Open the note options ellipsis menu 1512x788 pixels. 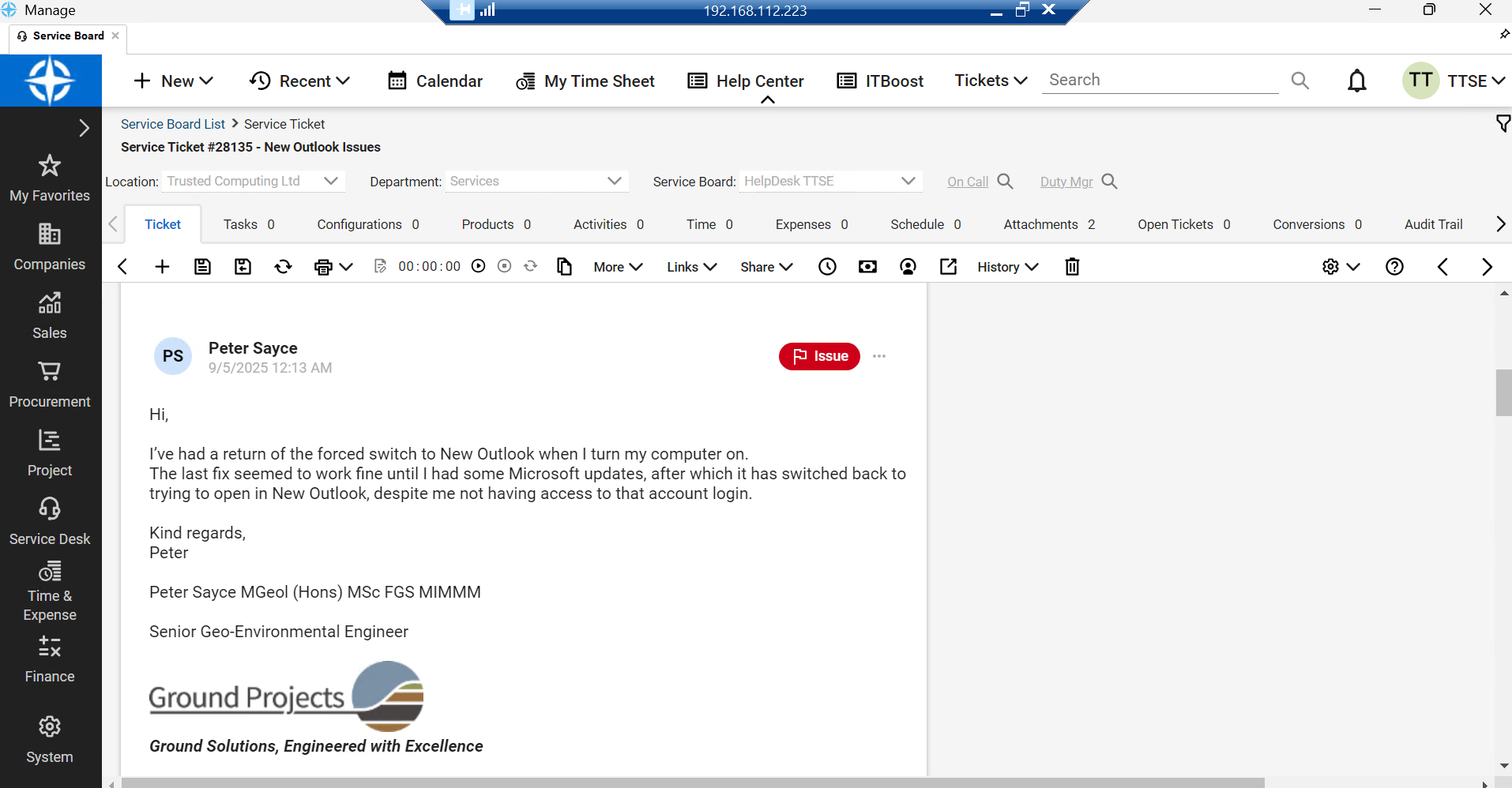(x=879, y=356)
